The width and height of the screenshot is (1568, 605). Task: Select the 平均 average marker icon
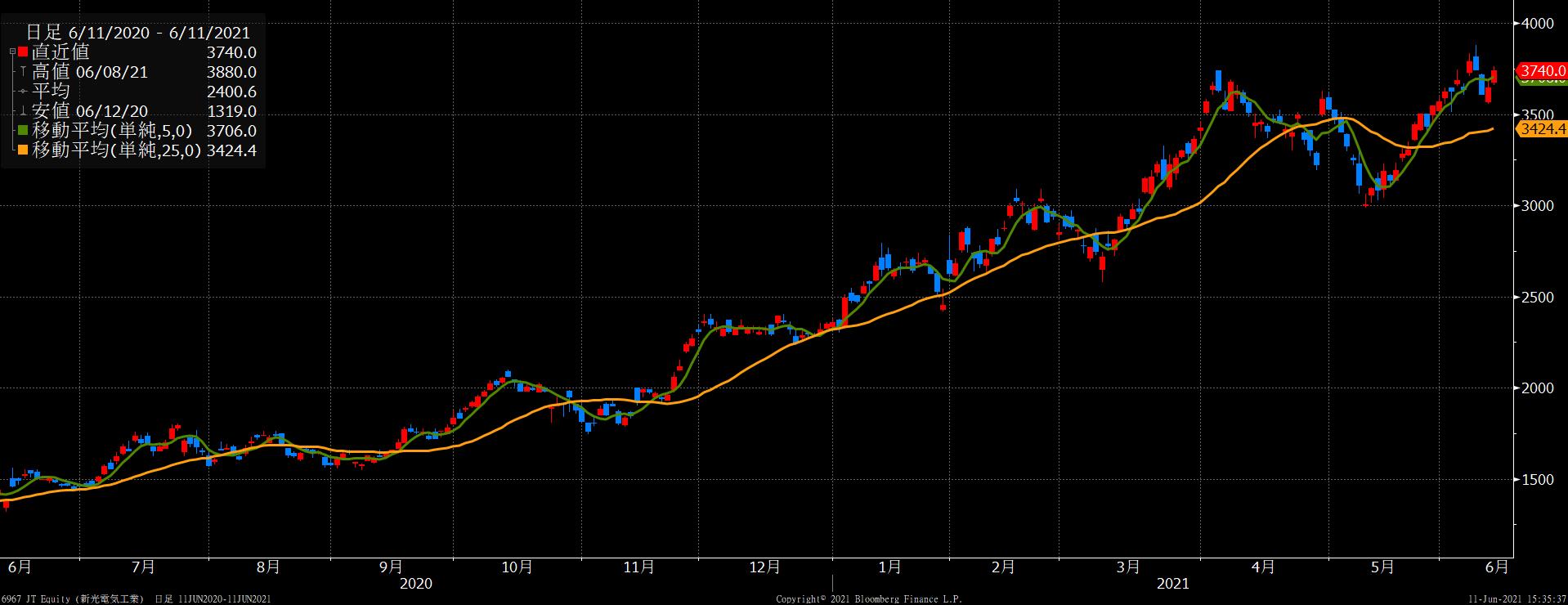coord(23,92)
